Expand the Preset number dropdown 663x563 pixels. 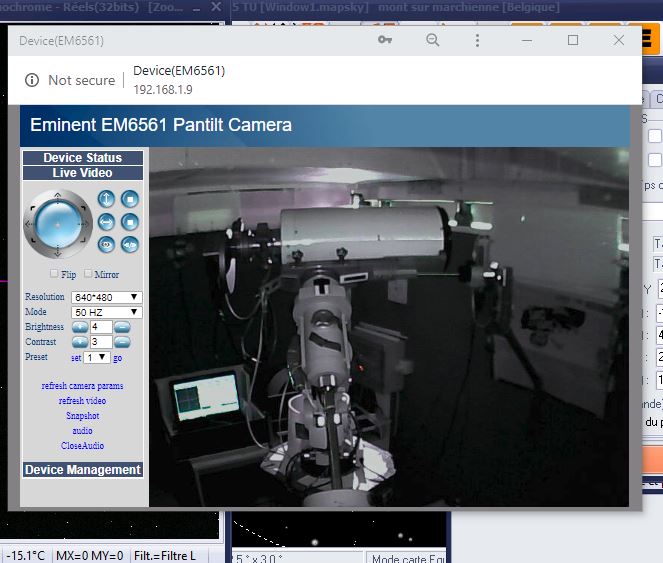[x=96, y=357]
